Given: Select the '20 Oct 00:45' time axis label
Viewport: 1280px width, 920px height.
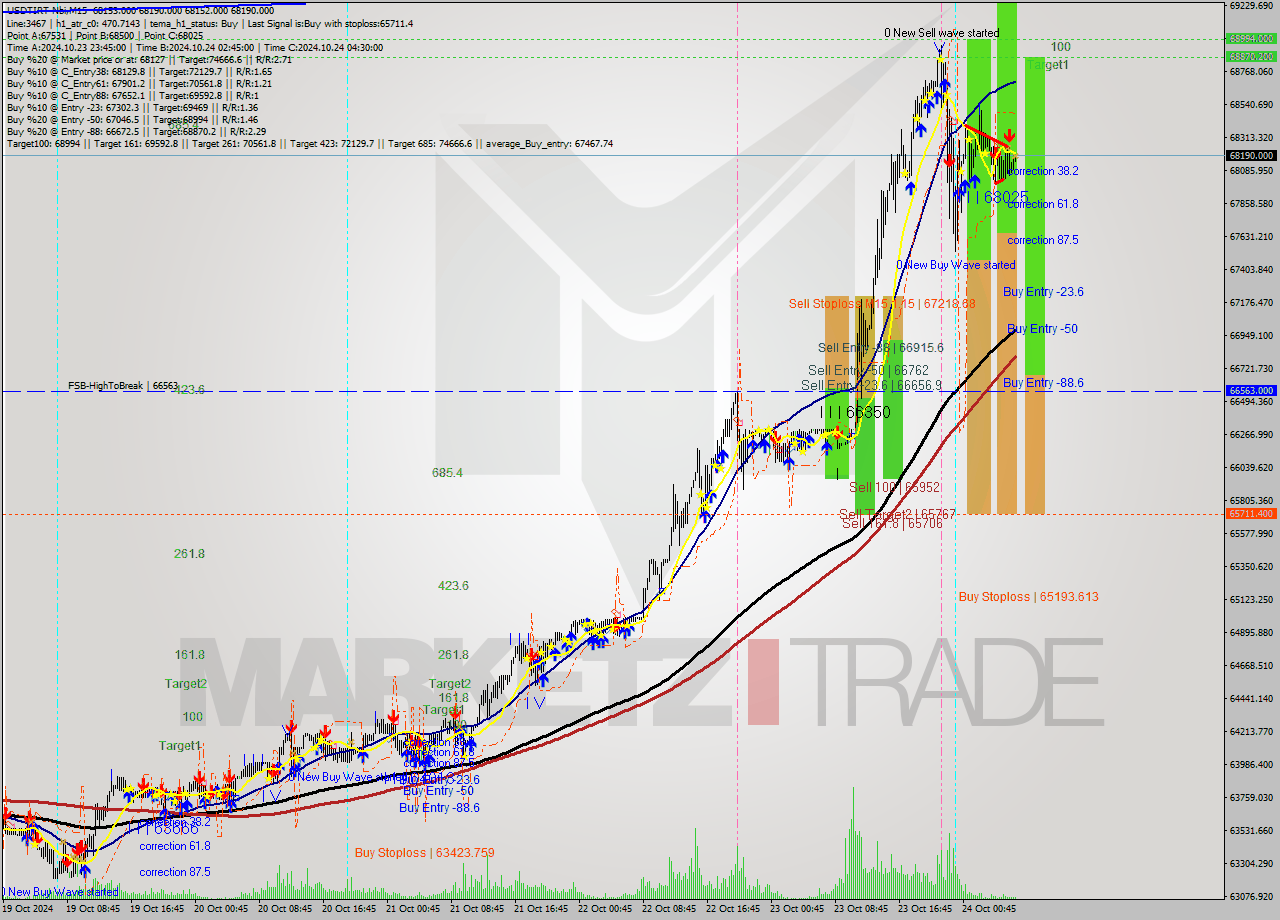Looking at the screenshot, I should (220, 909).
